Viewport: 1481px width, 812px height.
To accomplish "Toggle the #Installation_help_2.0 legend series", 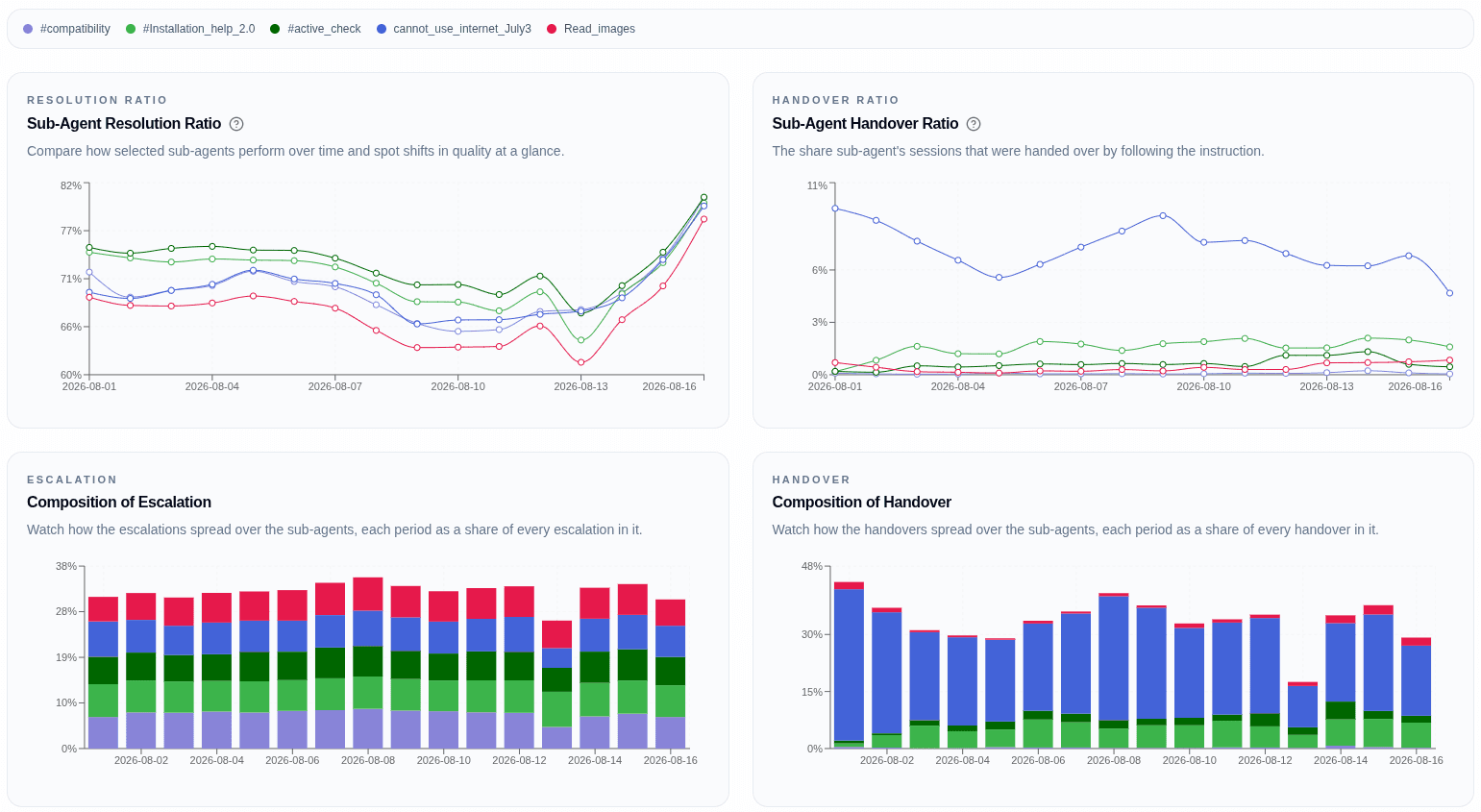I will tap(190, 29).
